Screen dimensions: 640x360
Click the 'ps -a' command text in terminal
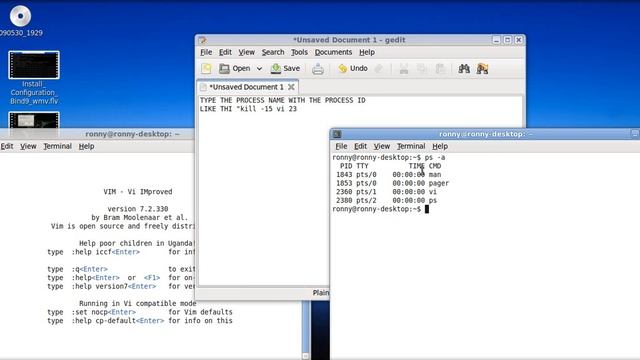point(435,158)
